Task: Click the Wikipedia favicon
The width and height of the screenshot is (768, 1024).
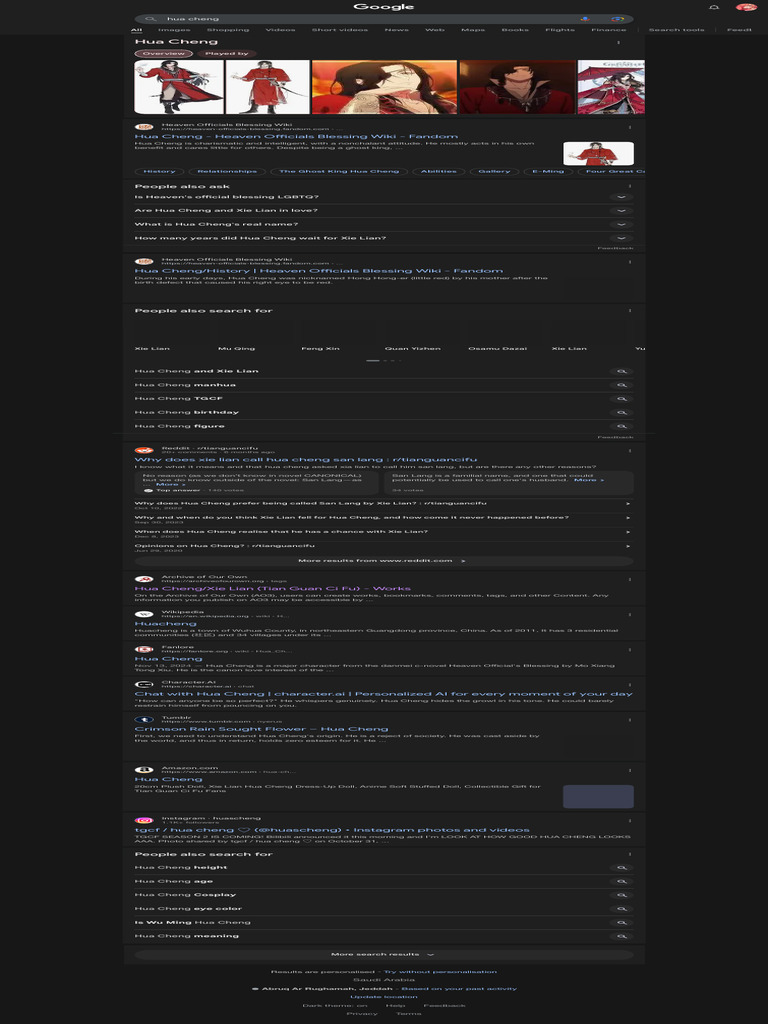Action: 144,614
